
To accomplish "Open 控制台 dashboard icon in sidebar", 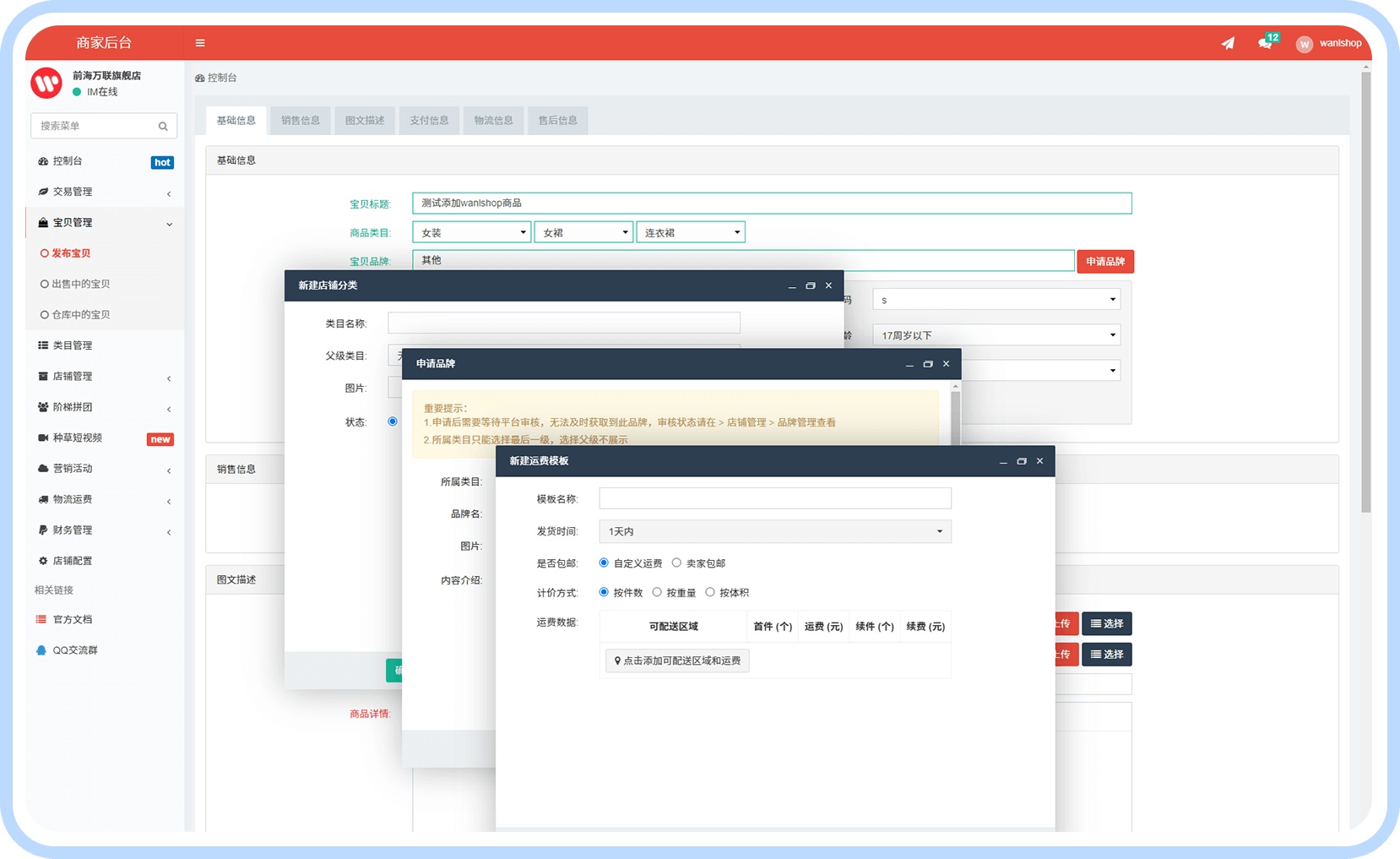I will 43,161.
